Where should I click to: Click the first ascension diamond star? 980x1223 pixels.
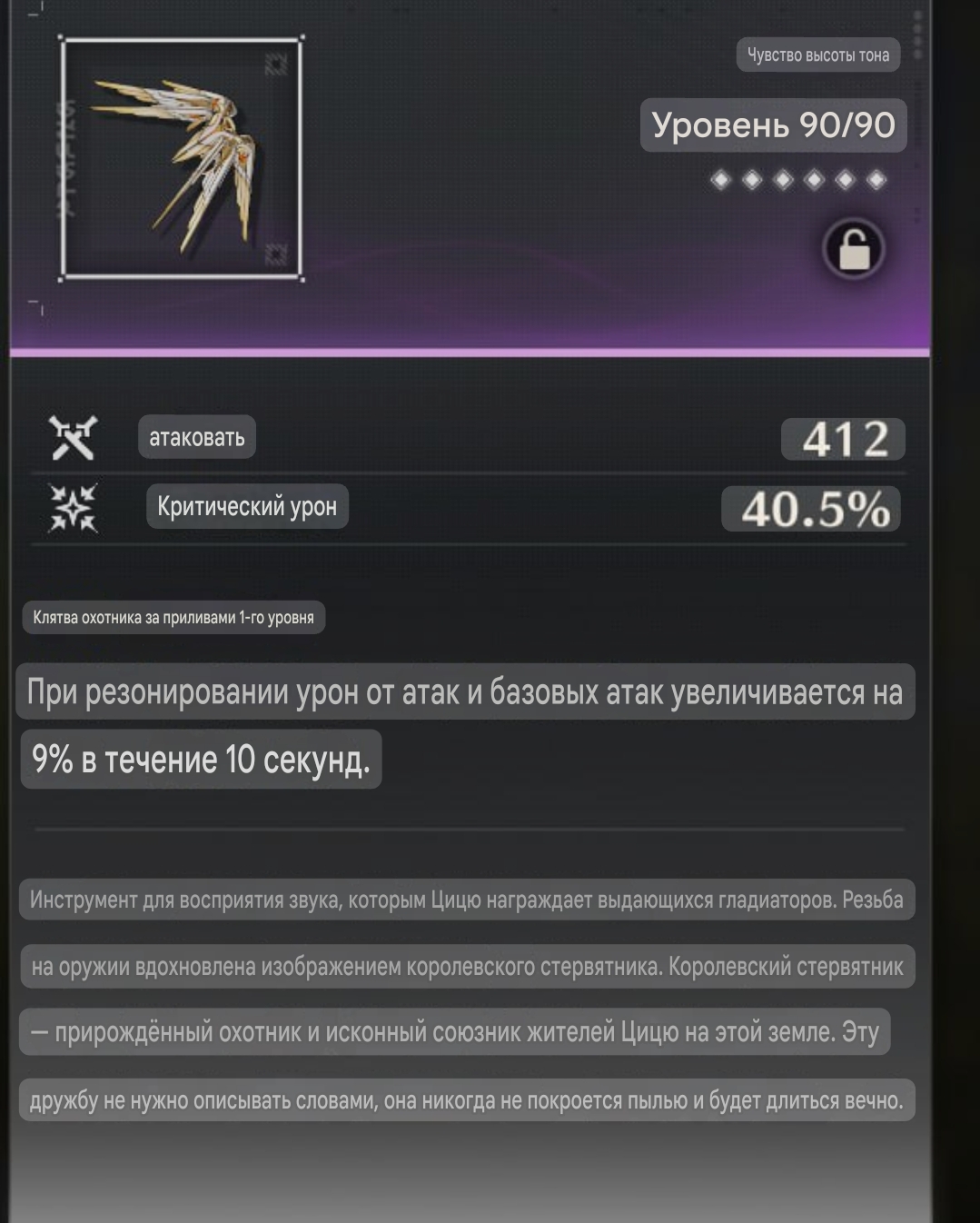tap(720, 180)
